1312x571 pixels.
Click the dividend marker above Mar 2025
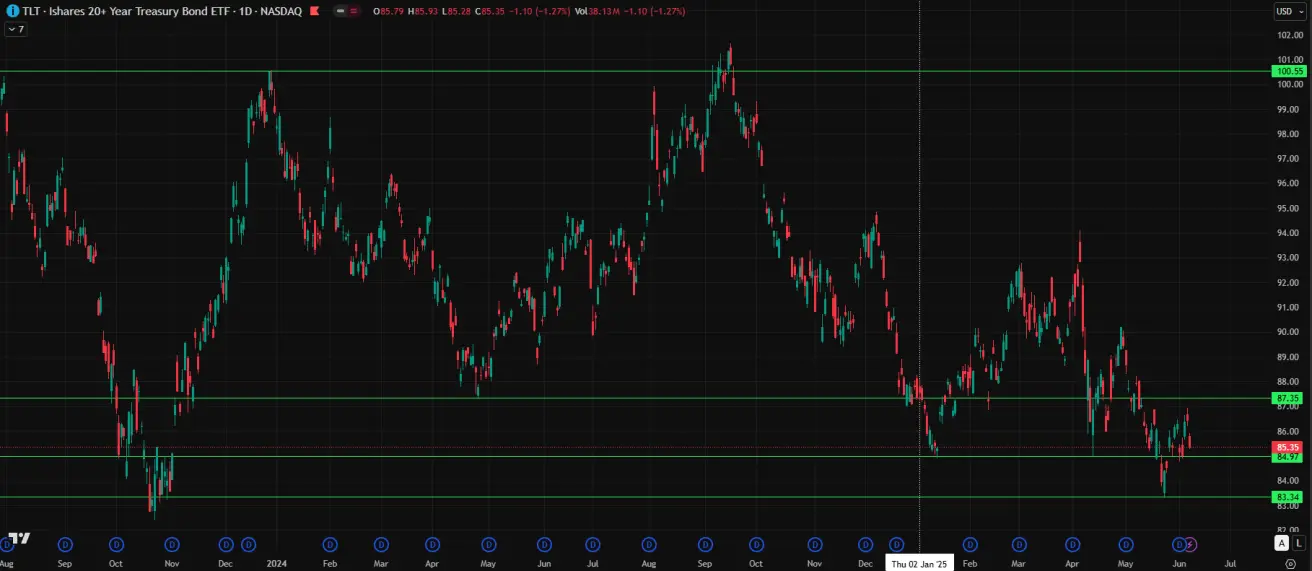coord(1019,544)
